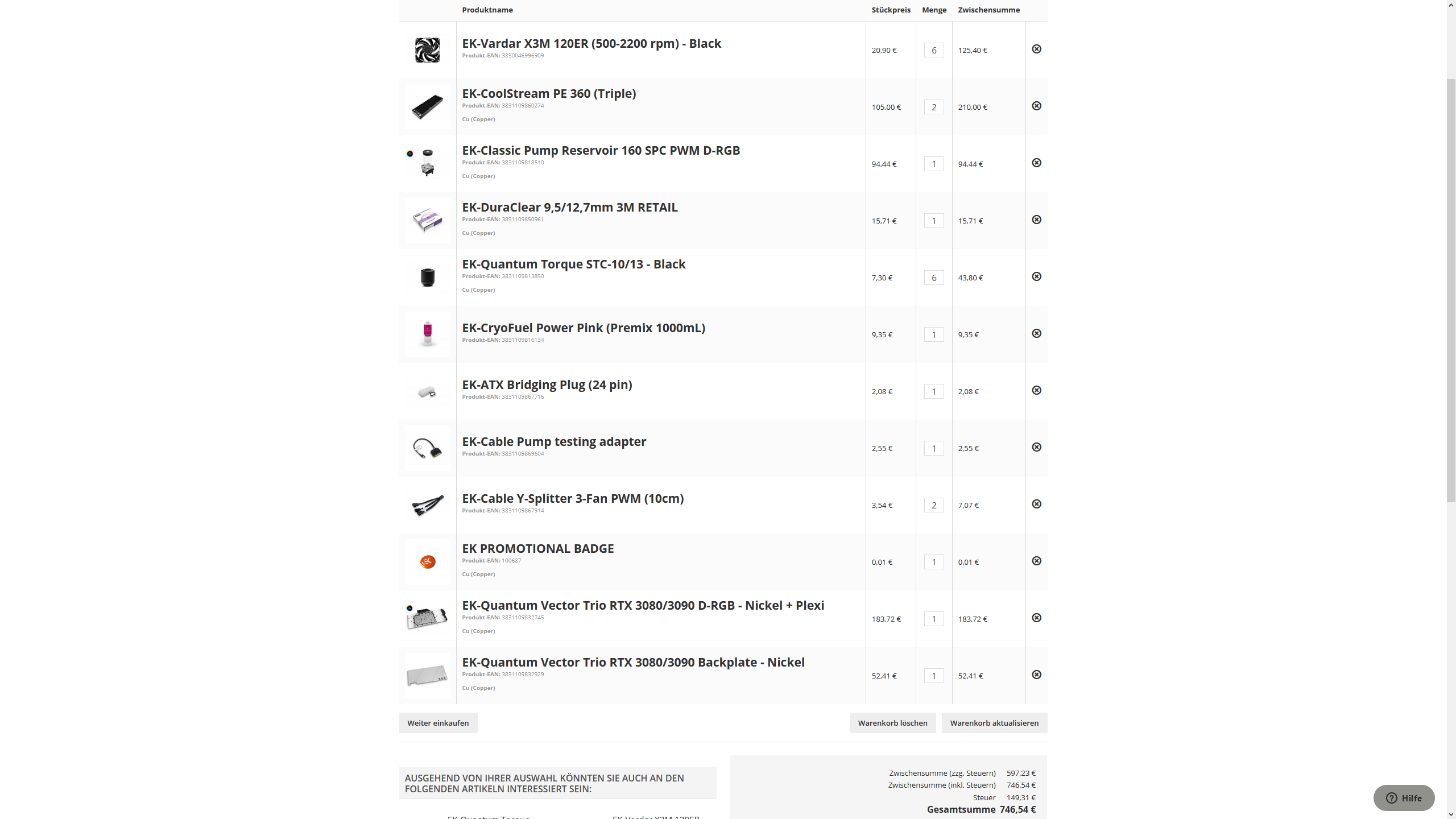The width and height of the screenshot is (1456, 819).
Task: Delete the Cable Pump testing adapter row
Action: point(1036,447)
